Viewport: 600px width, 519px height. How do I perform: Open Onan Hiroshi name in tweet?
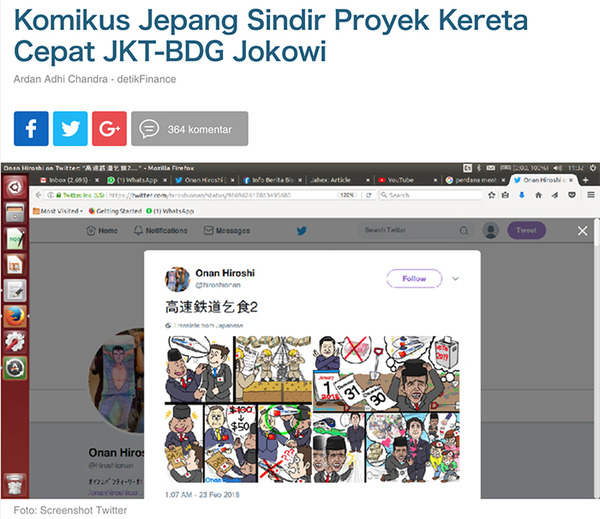(225, 273)
